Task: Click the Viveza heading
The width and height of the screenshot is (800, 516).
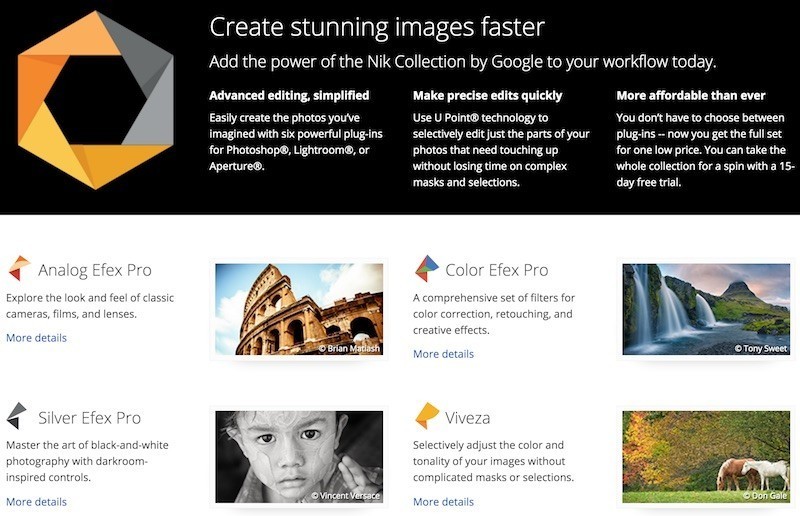Action: pos(467,418)
